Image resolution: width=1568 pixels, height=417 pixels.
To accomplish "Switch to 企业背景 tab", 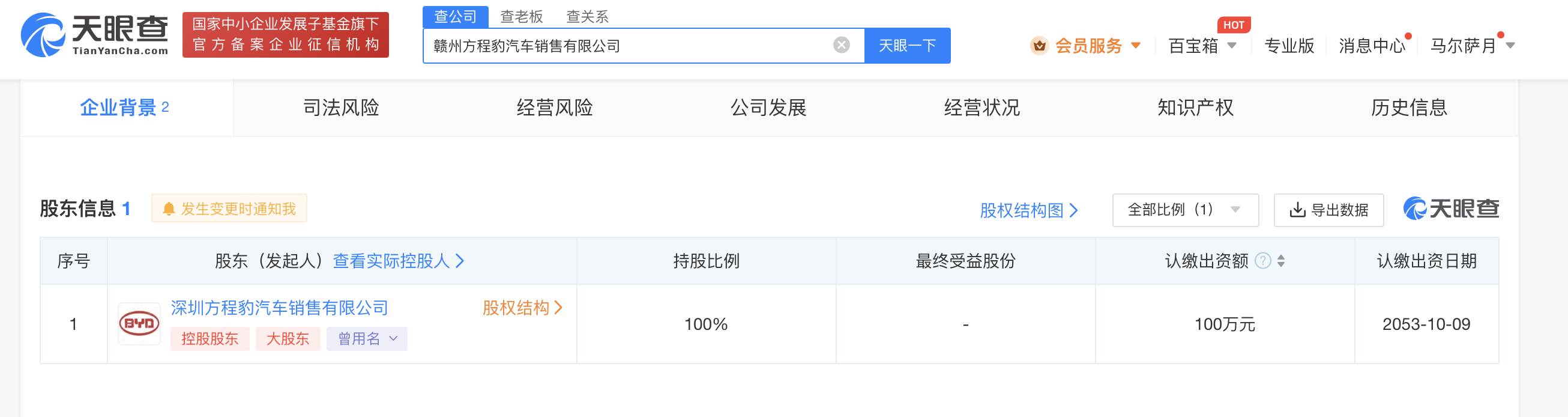I will [127, 108].
